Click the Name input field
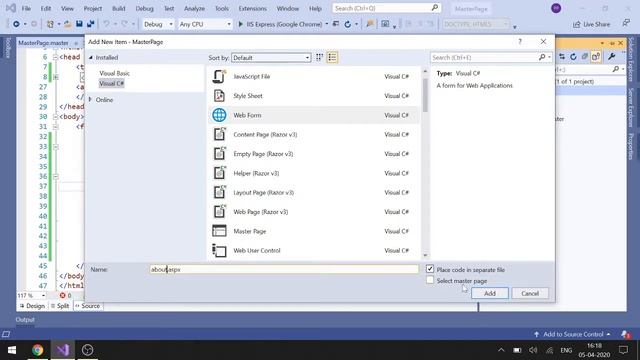This screenshot has height=360, width=640. [284, 269]
